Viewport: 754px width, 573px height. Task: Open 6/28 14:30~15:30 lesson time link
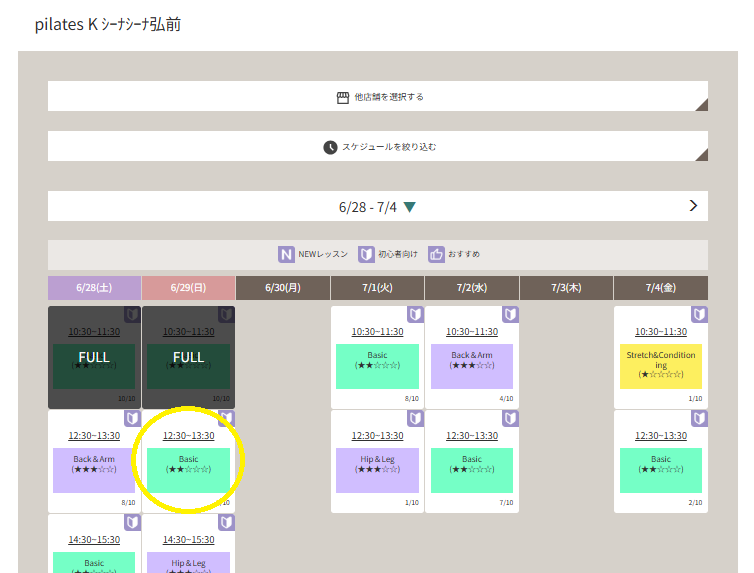pyautogui.click(x=94, y=540)
